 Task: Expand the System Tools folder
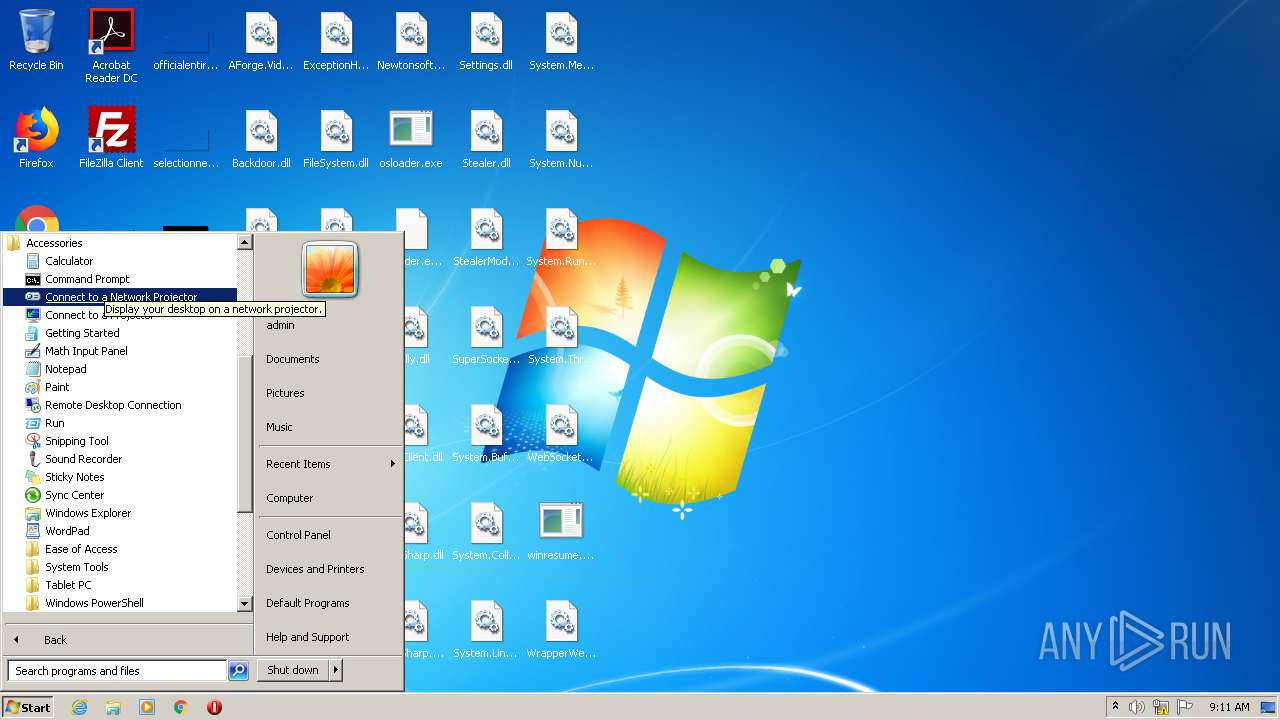pos(120,567)
